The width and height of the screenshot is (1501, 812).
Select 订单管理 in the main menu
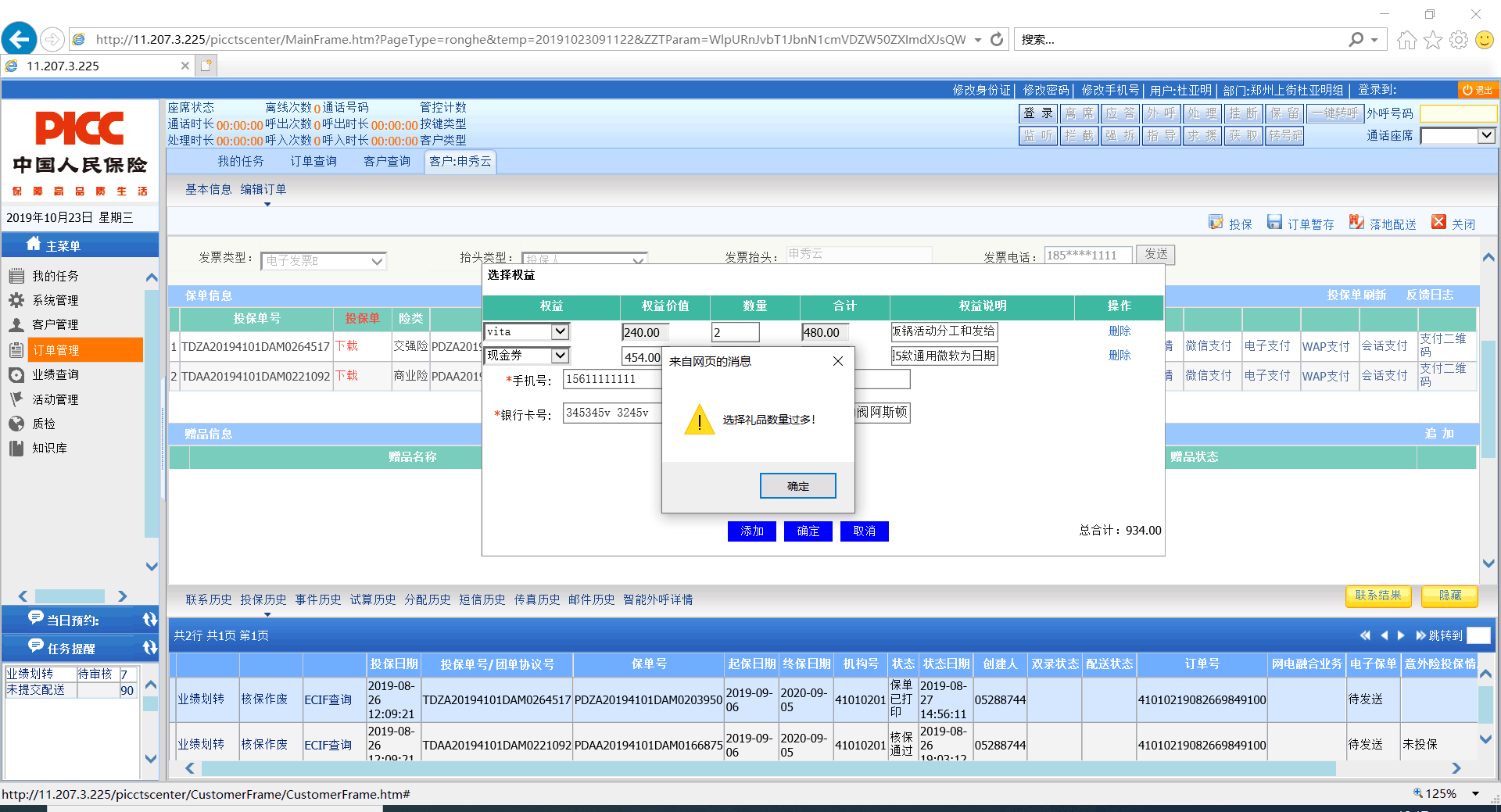pyautogui.click(x=56, y=350)
